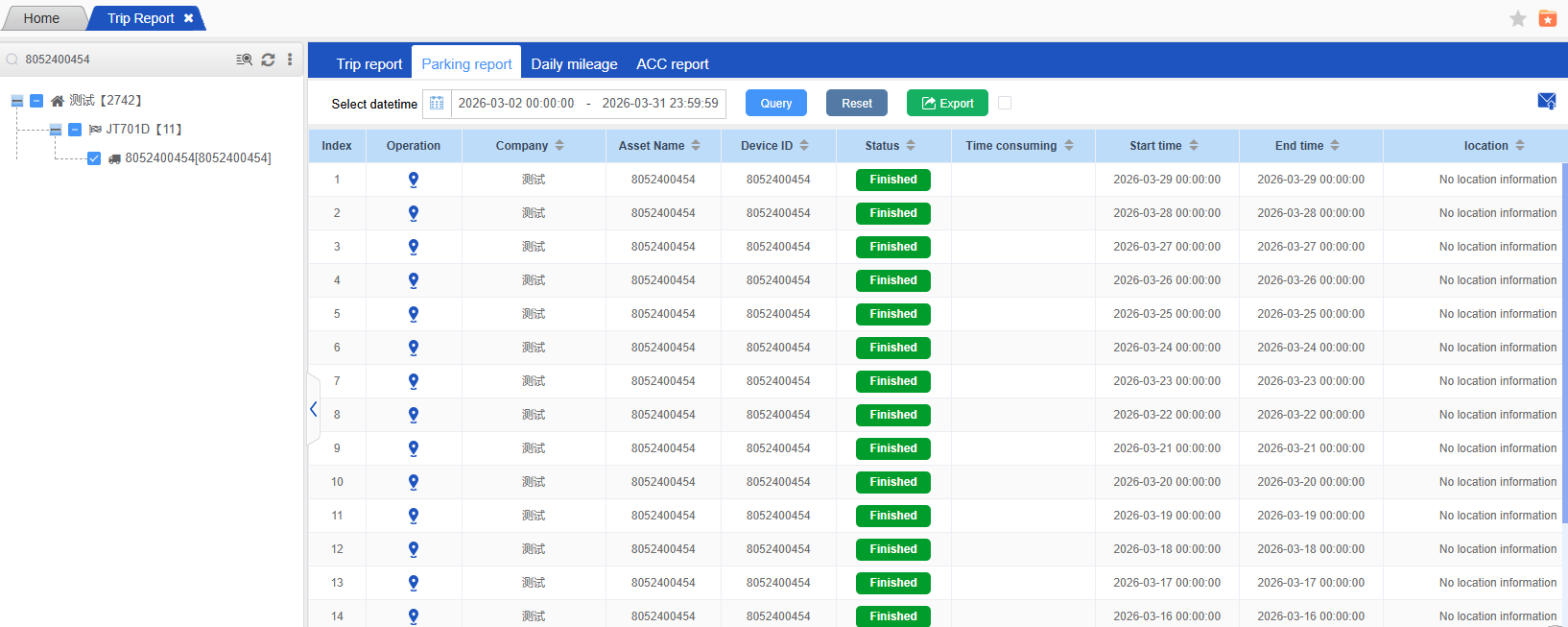Click the Reset button
Viewport: 1568px width, 627px height.
click(856, 104)
